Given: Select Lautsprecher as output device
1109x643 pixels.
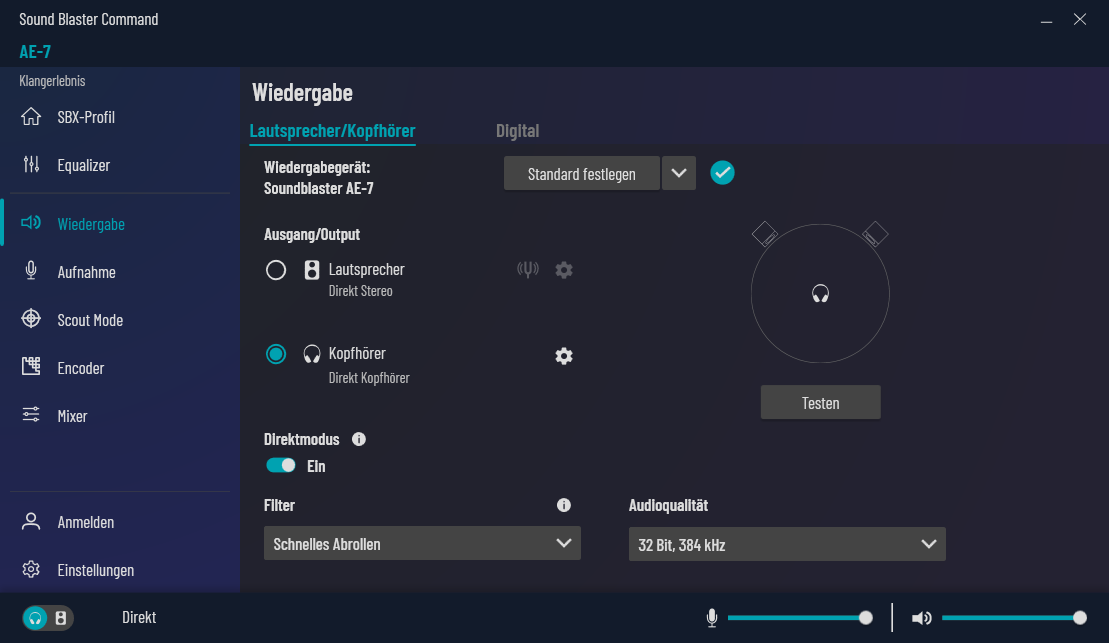Looking at the screenshot, I should click(276, 269).
